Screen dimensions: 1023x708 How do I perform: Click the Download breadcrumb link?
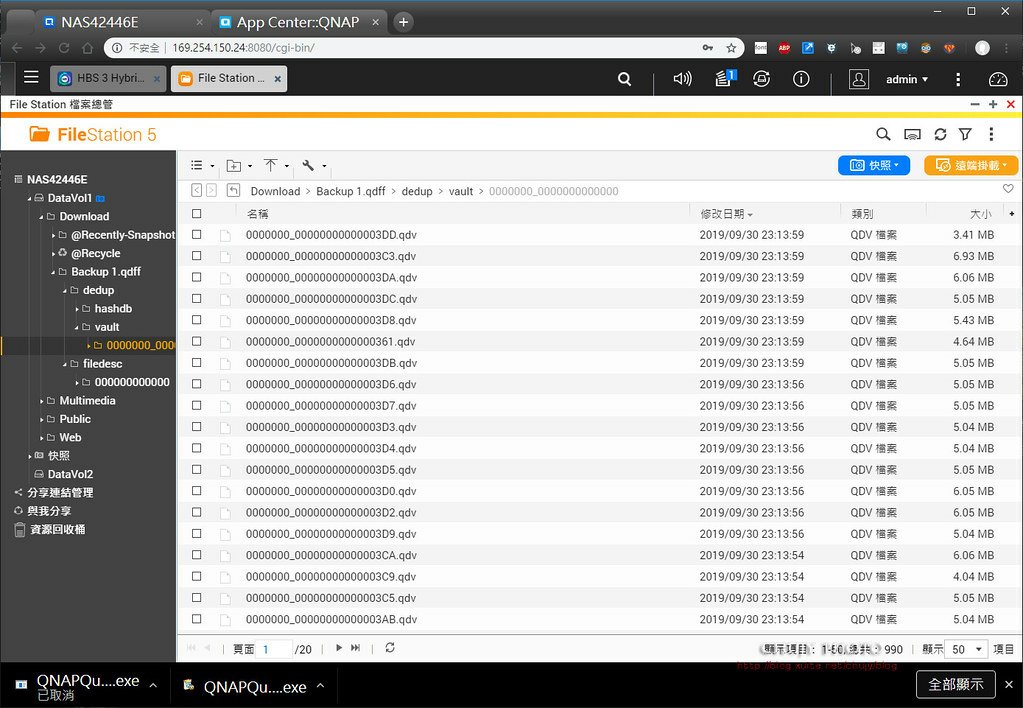click(x=275, y=191)
